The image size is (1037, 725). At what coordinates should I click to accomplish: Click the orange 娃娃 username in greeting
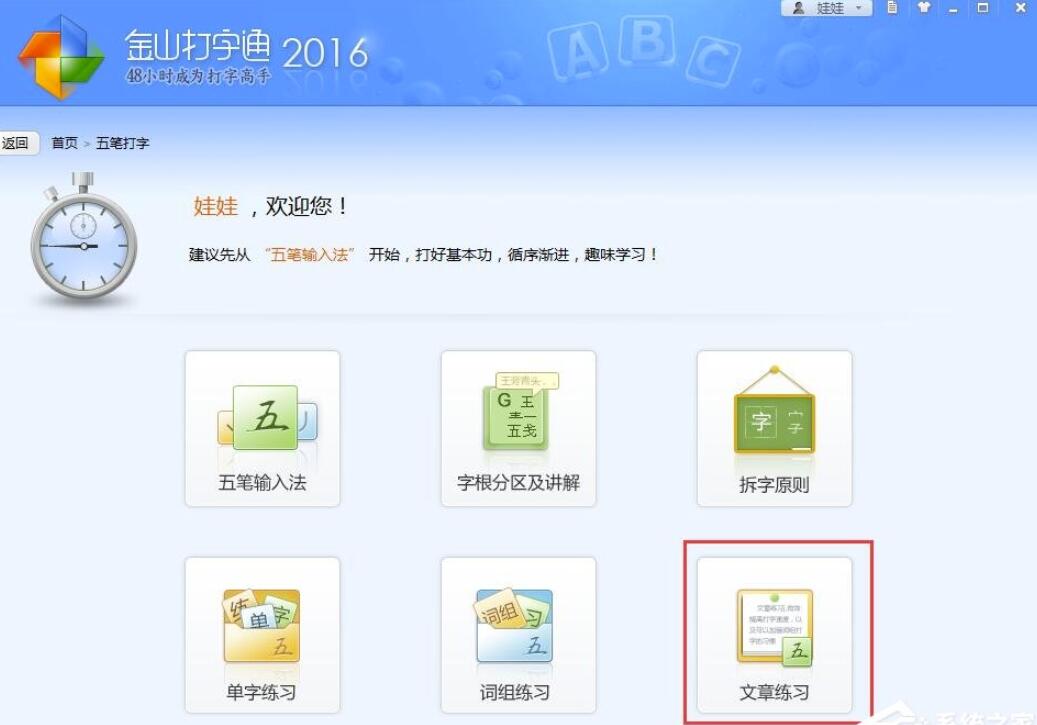[x=215, y=207]
